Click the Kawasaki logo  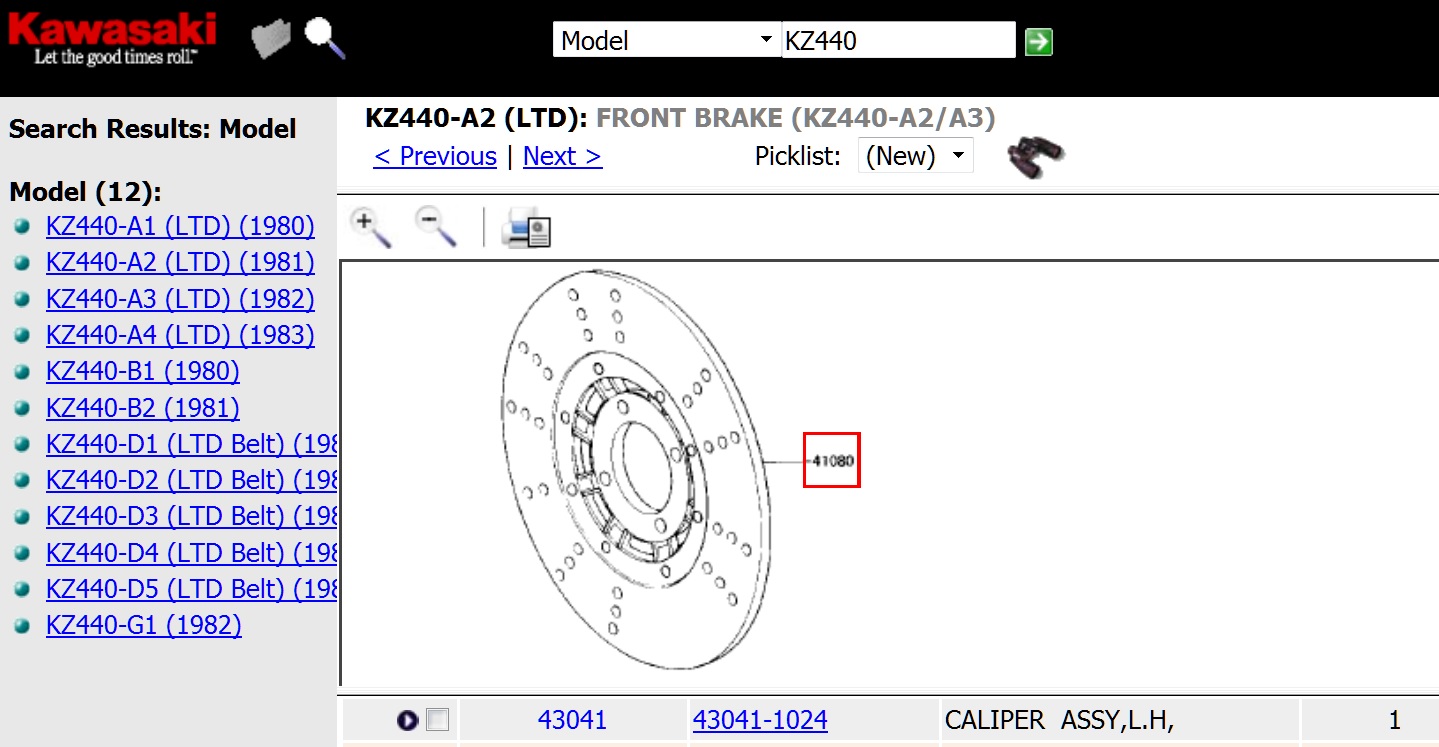[x=112, y=38]
